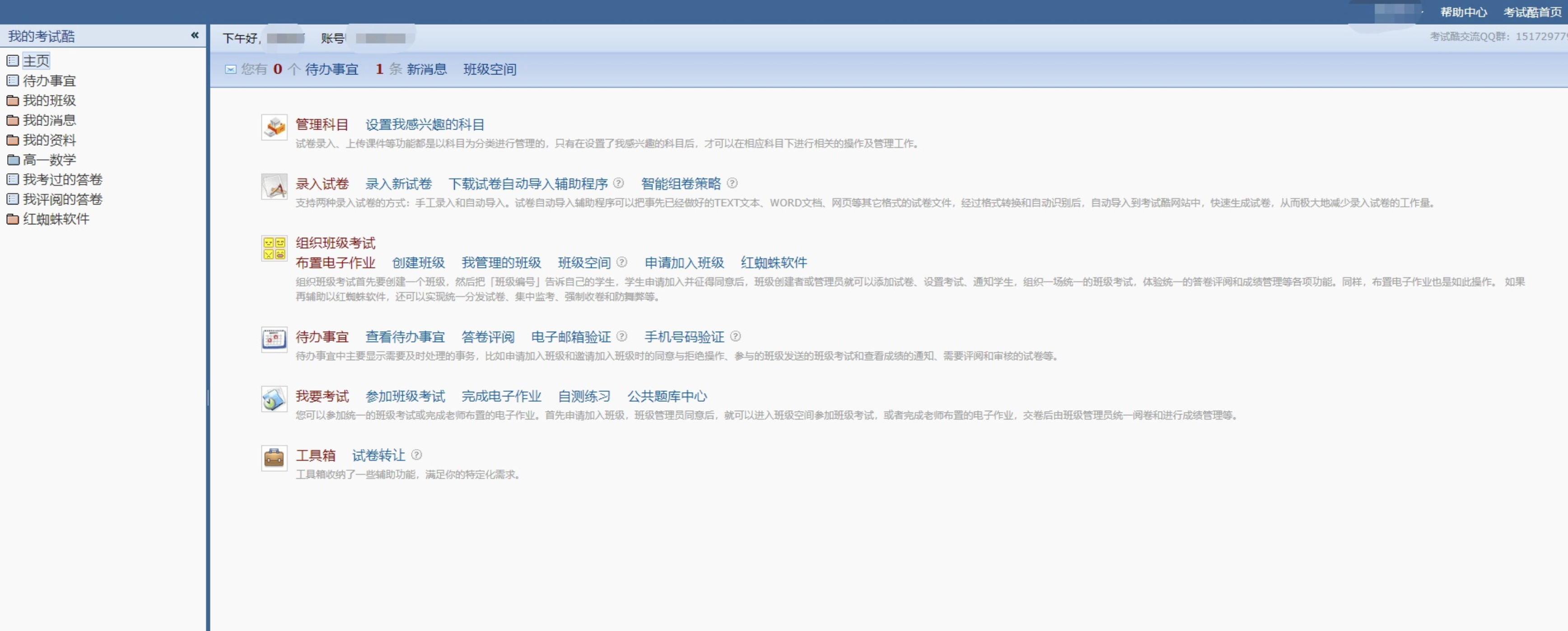This screenshot has width=1568, height=631.
Task: Open 我管理的班级 link
Action: click(501, 263)
